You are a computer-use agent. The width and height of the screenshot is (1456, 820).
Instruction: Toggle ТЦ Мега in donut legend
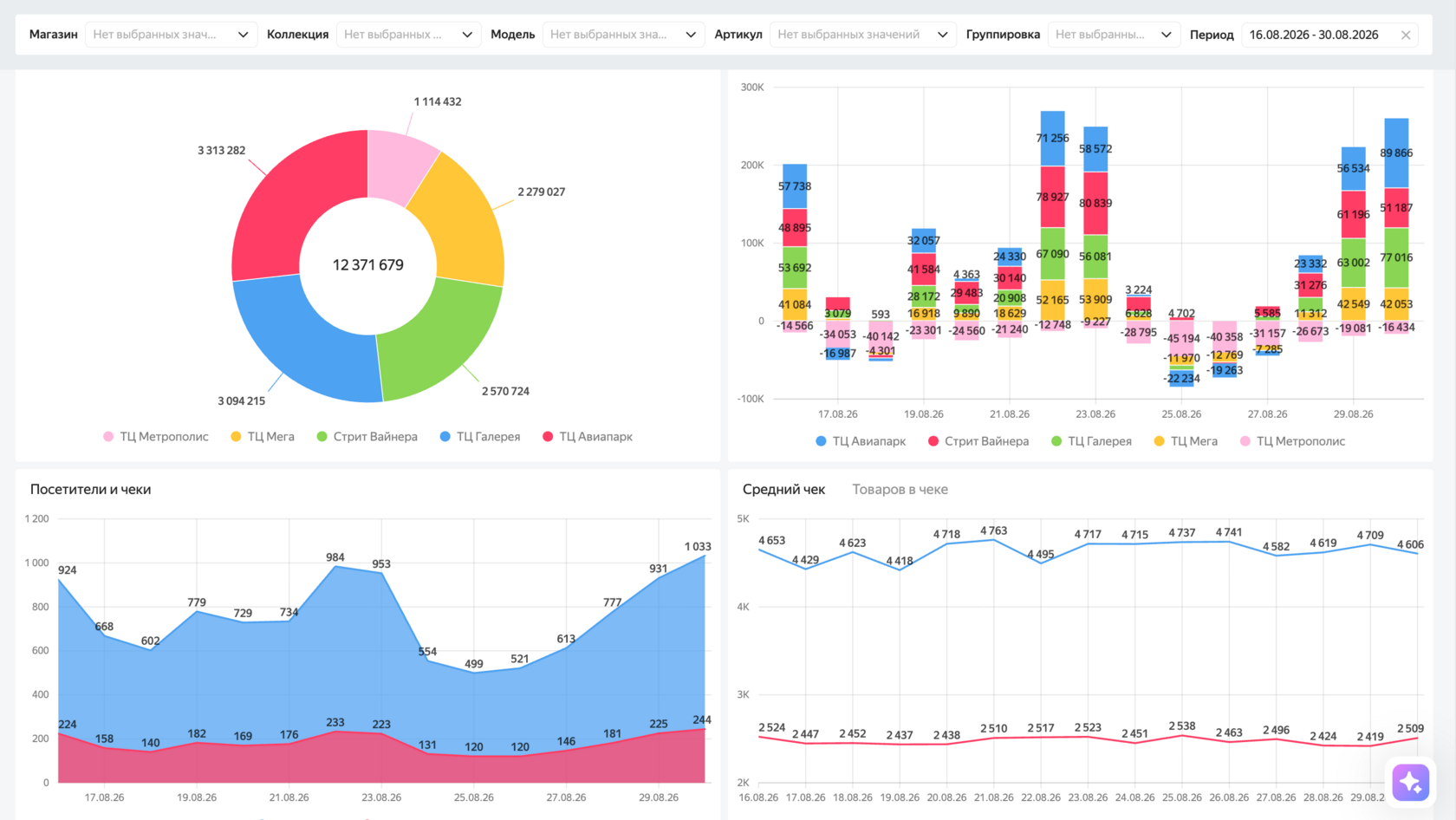tap(263, 436)
